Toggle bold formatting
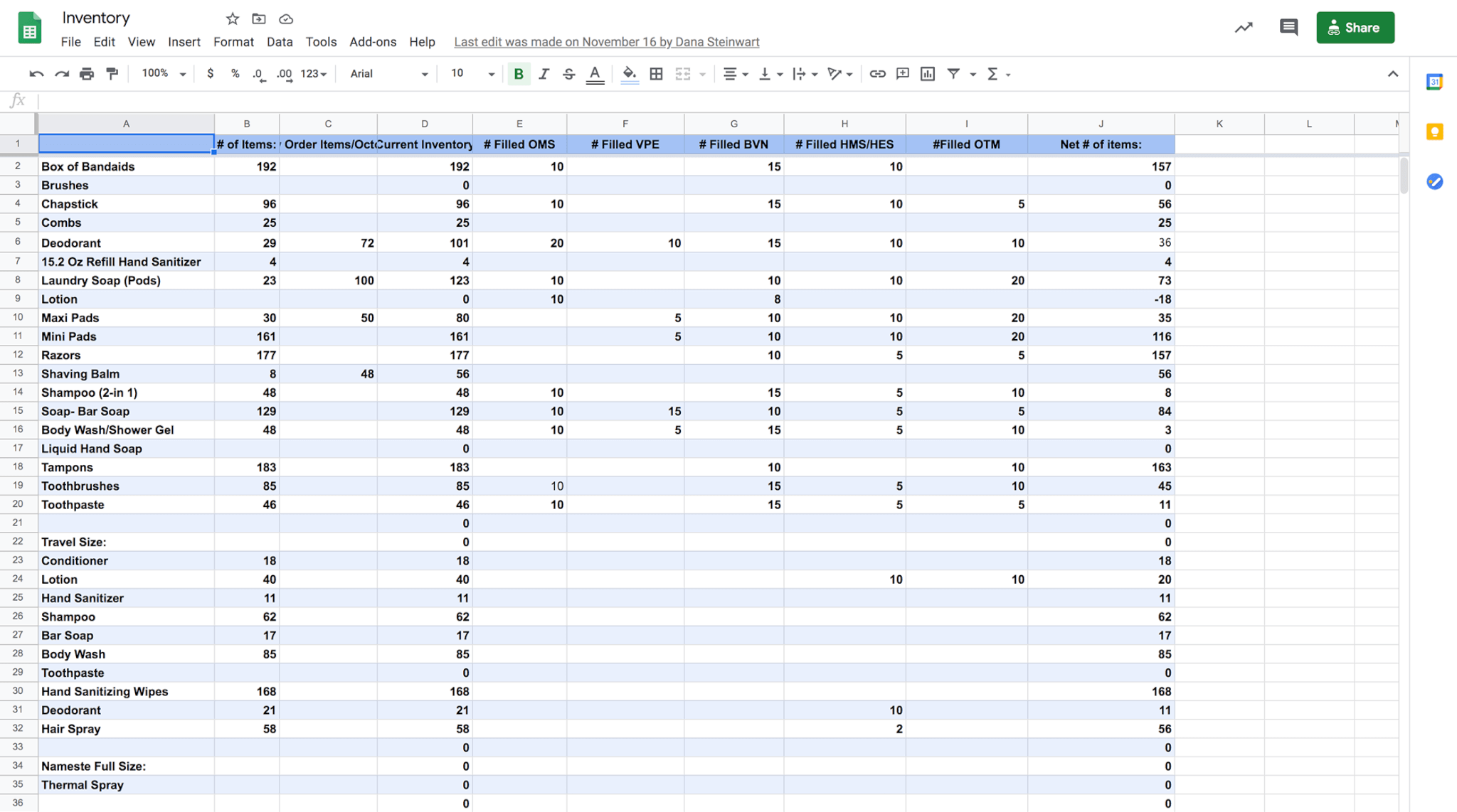This screenshot has width=1457, height=812. pos(519,74)
